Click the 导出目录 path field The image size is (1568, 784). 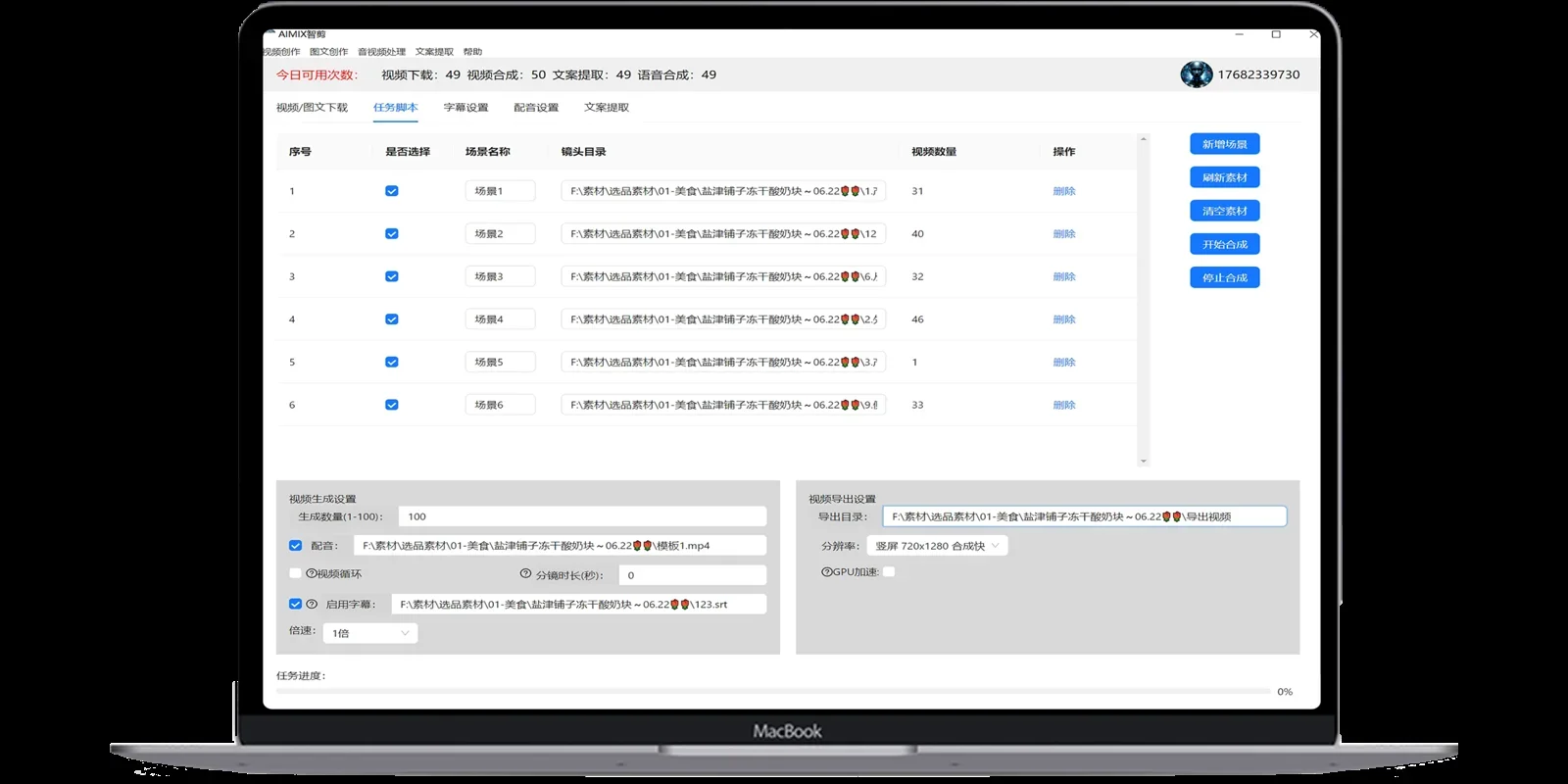[x=1084, y=516]
